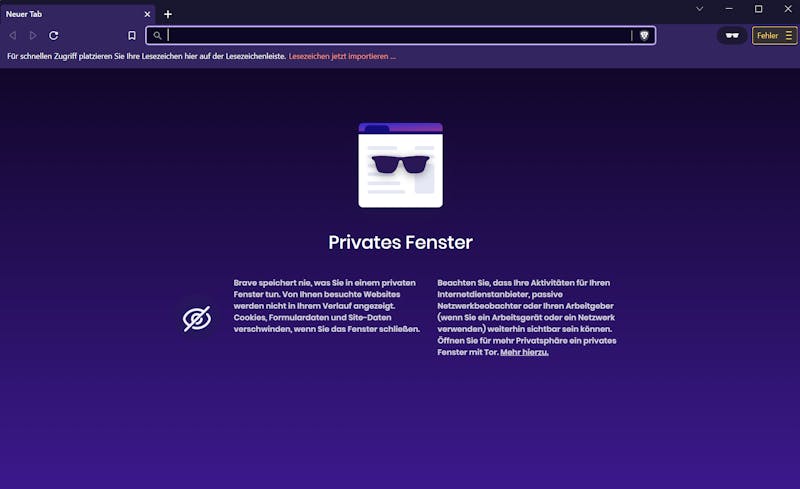Image resolution: width=800 pixels, height=489 pixels.
Task: Reload the page with the refresh icon
Action: [54, 35]
